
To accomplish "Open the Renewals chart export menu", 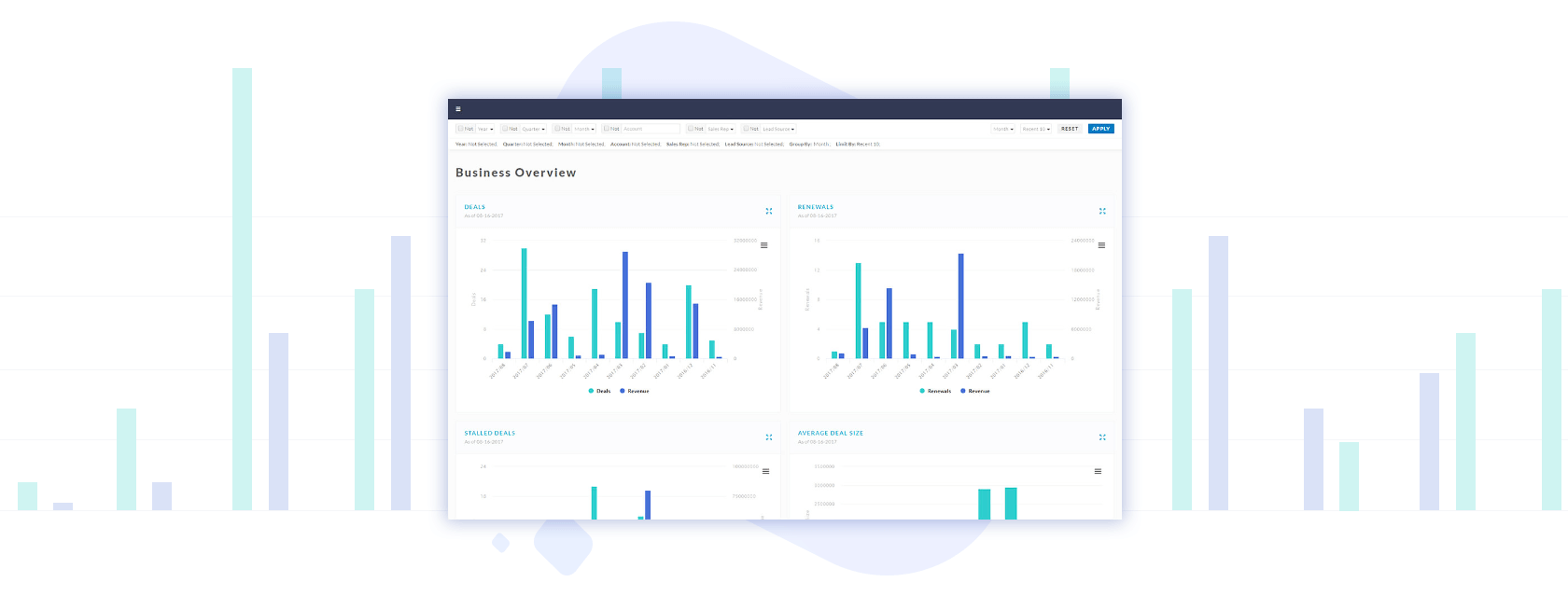I will tap(1101, 245).
